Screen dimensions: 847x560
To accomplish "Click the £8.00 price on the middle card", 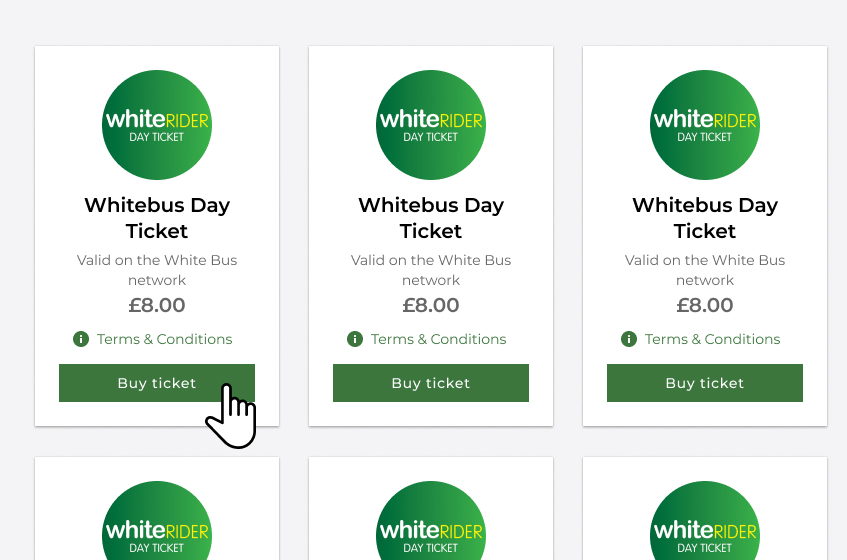I will point(431,305).
